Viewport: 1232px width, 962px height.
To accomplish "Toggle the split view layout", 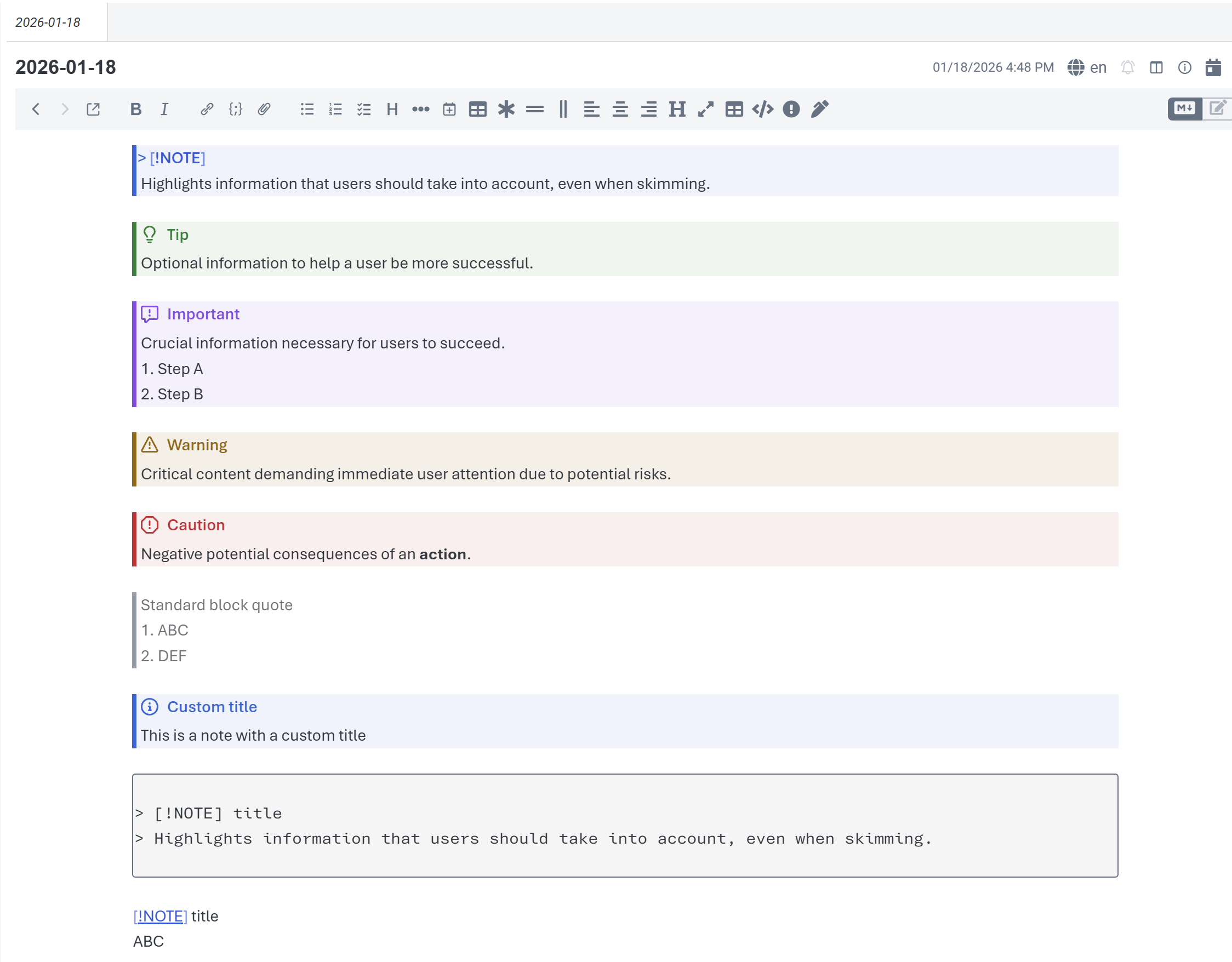I will coord(1156,67).
